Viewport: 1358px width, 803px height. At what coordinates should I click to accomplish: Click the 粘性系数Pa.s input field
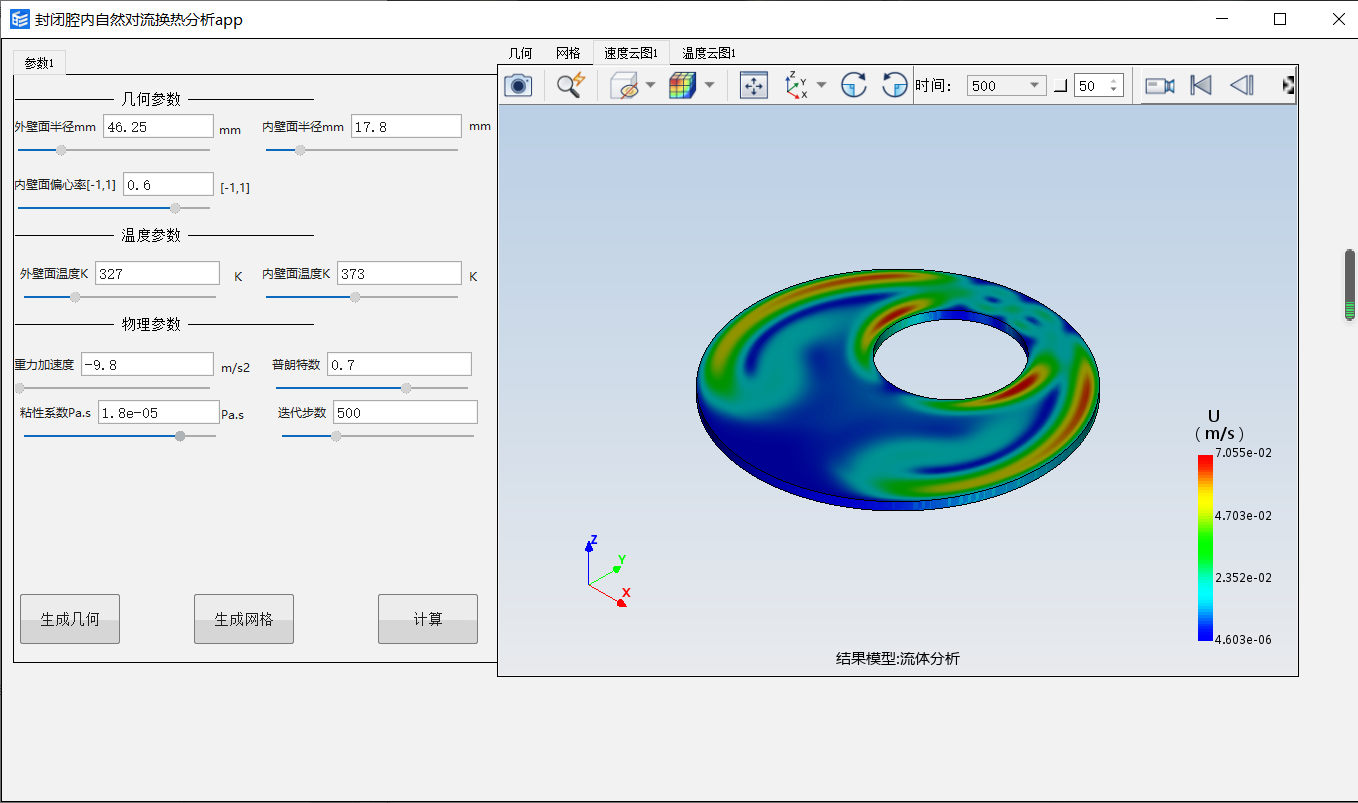pos(159,412)
